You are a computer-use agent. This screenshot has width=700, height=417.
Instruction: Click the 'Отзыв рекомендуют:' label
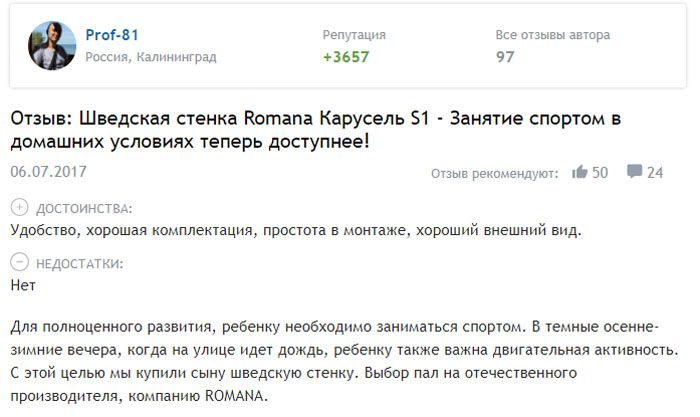tap(494, 173)
